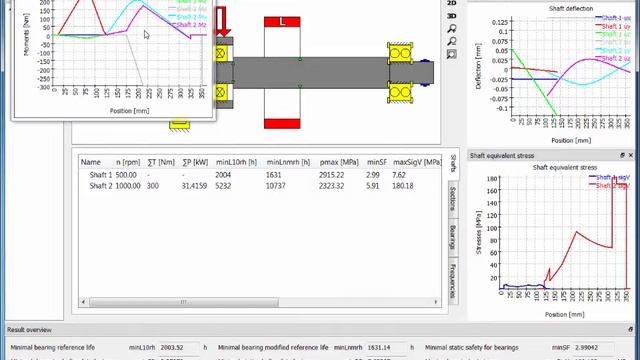This screenshot has width=640, height=360.
Task: Click Shaft 2 My legend in moment chart
Action: [x=188, y=17]
